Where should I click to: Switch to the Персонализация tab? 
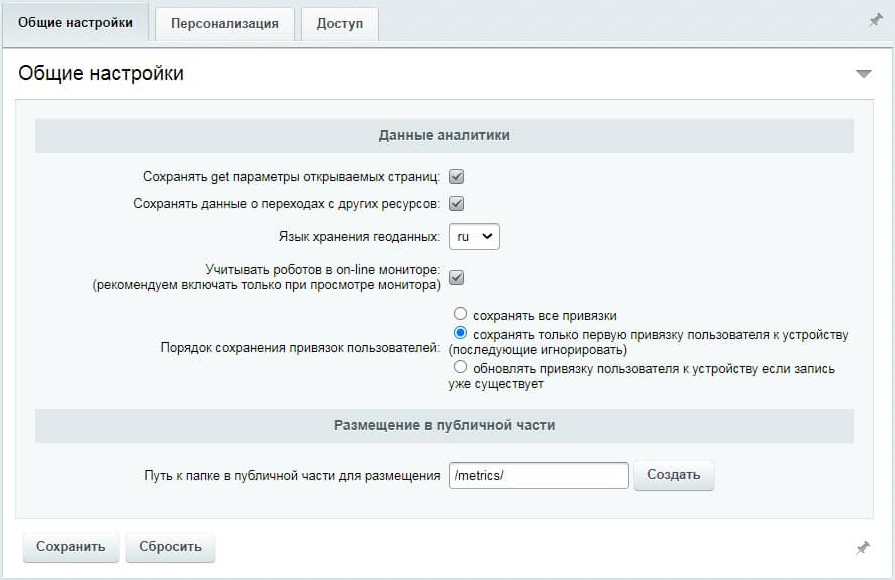[x=225, y=24]
